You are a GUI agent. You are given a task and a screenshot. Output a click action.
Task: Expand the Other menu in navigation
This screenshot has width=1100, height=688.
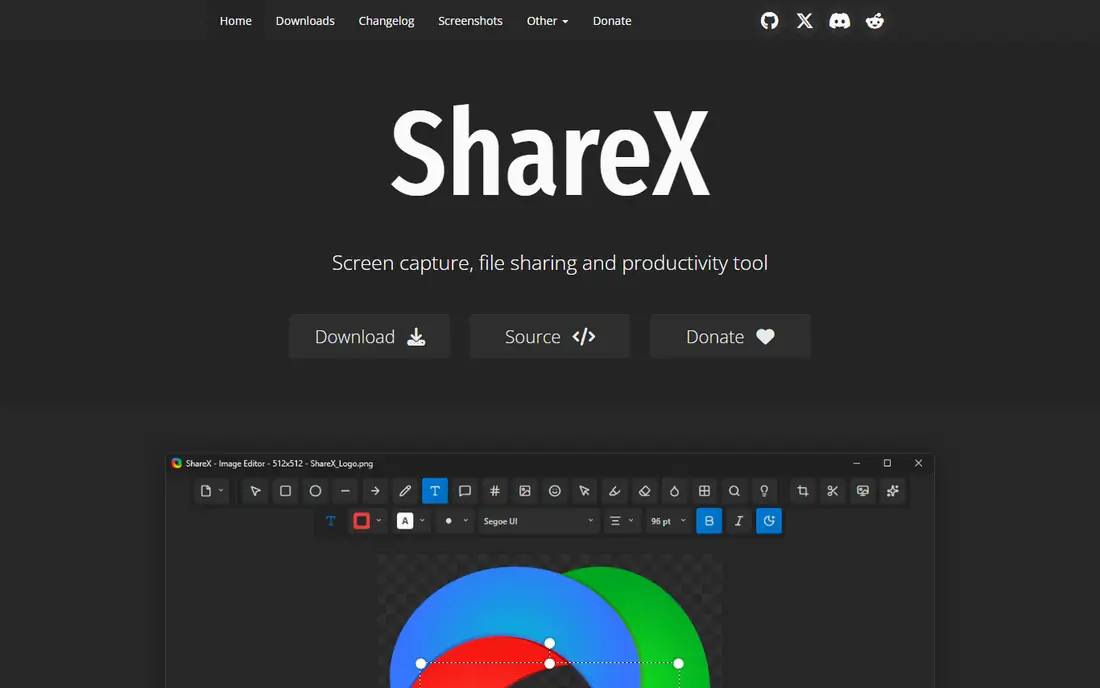click(547, 21)
